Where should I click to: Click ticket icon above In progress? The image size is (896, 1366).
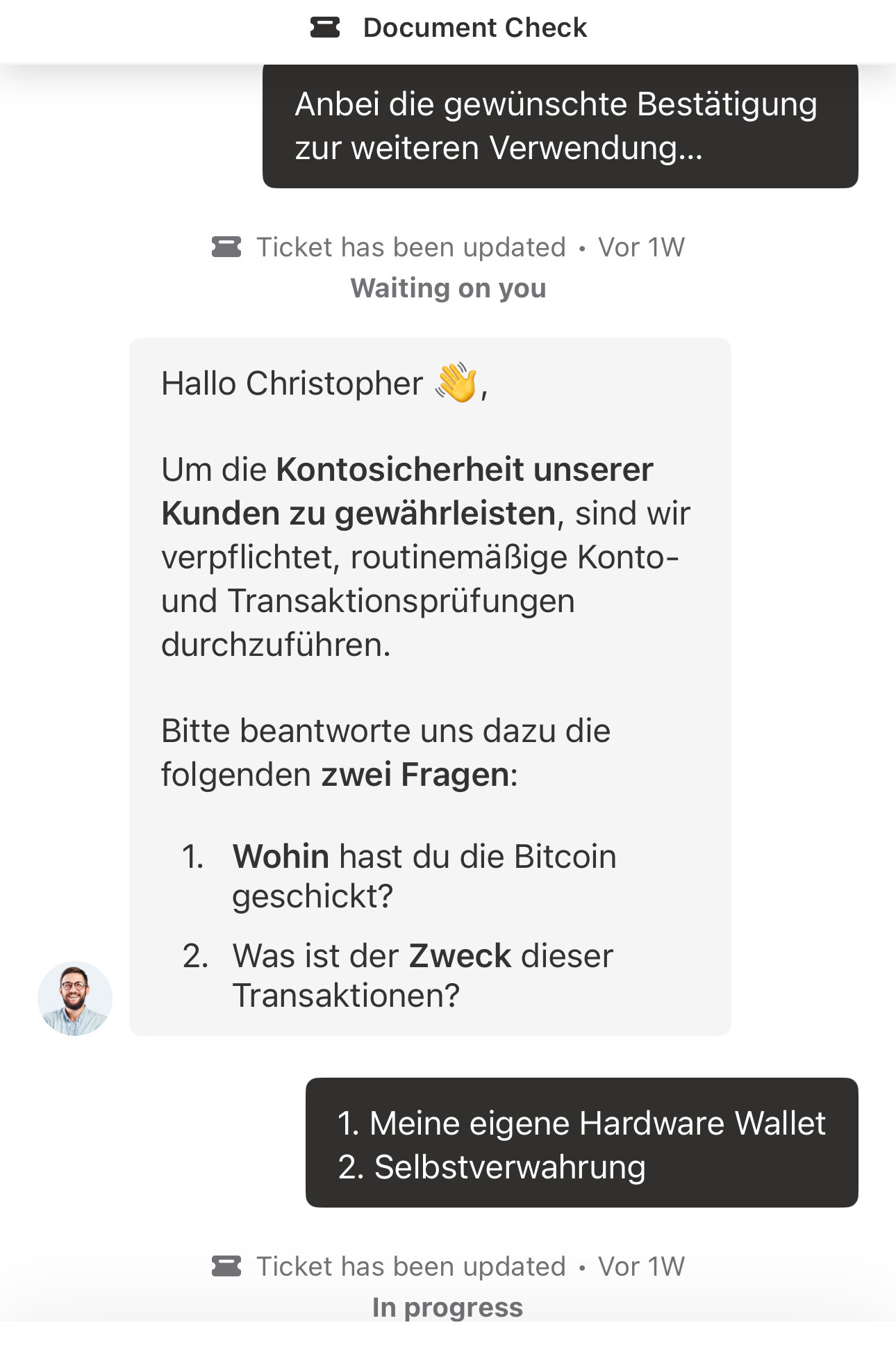pos(226,1267)
